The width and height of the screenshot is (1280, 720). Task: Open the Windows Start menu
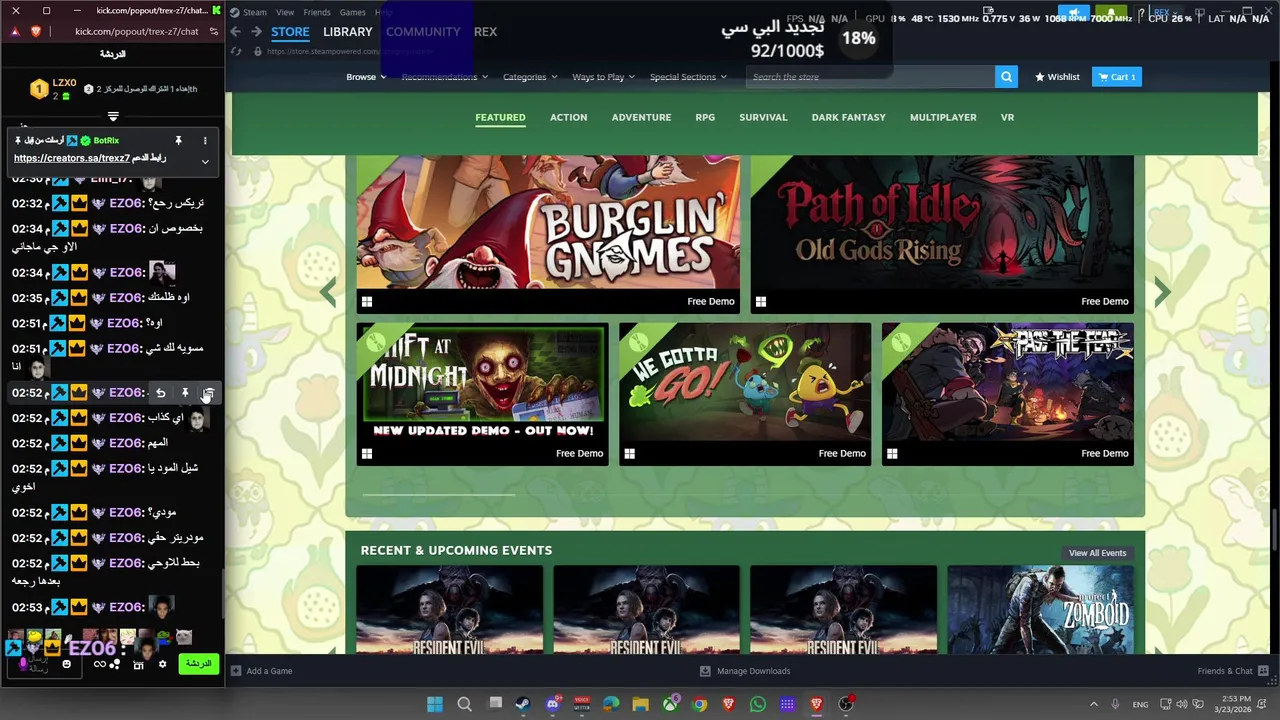pos(435,704)
